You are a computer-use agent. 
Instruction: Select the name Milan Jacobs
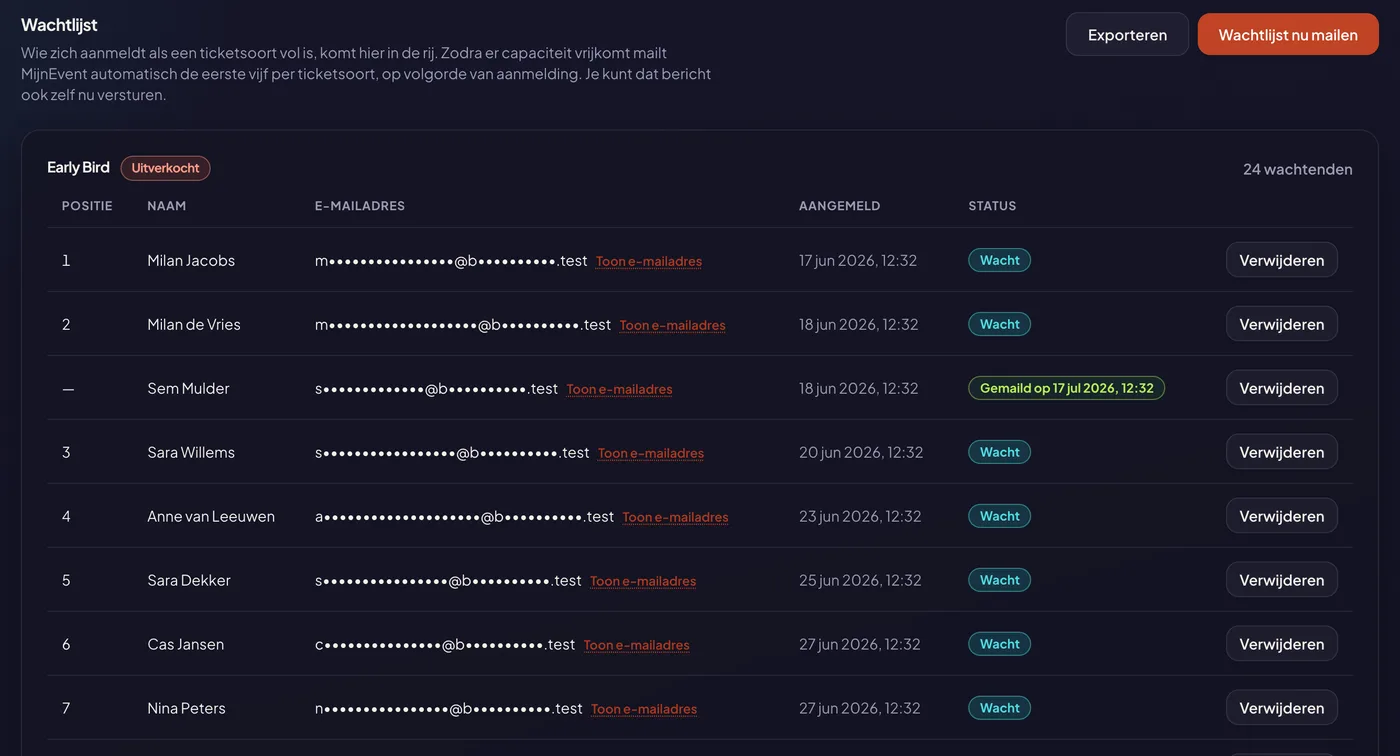(x=191, y=260)
